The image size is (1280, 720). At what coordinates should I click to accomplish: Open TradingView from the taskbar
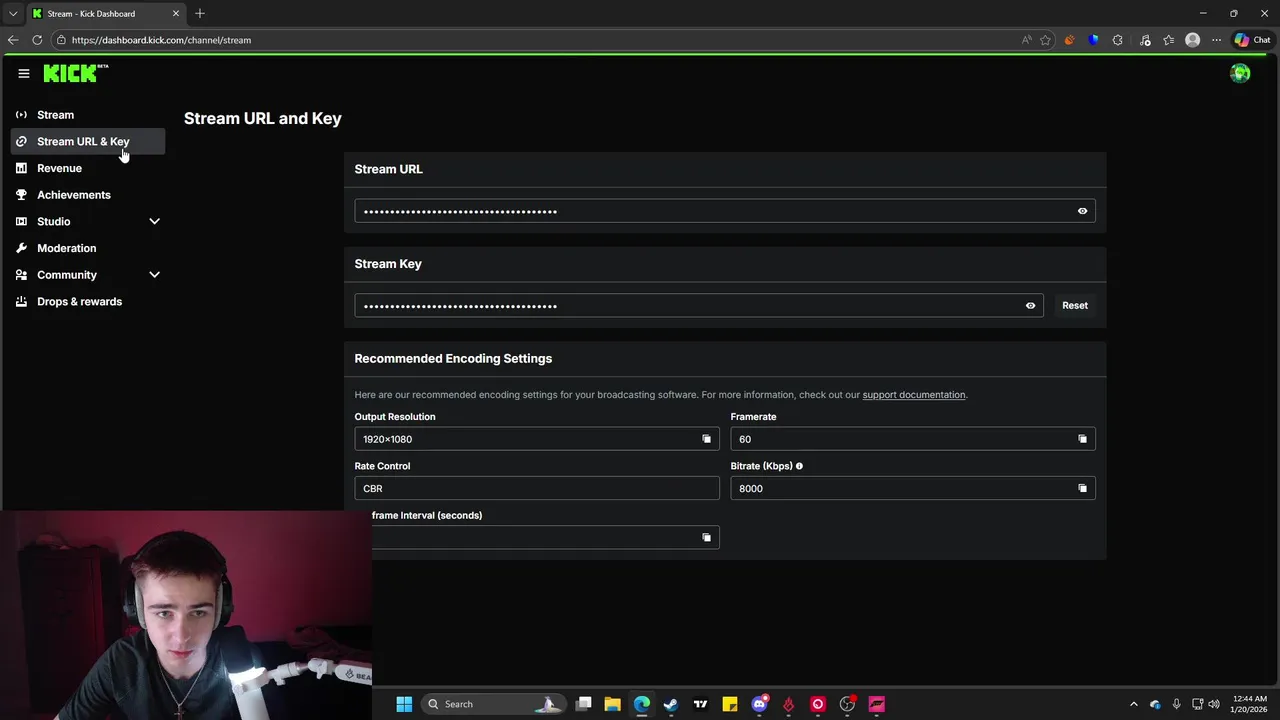coord(700,704)
